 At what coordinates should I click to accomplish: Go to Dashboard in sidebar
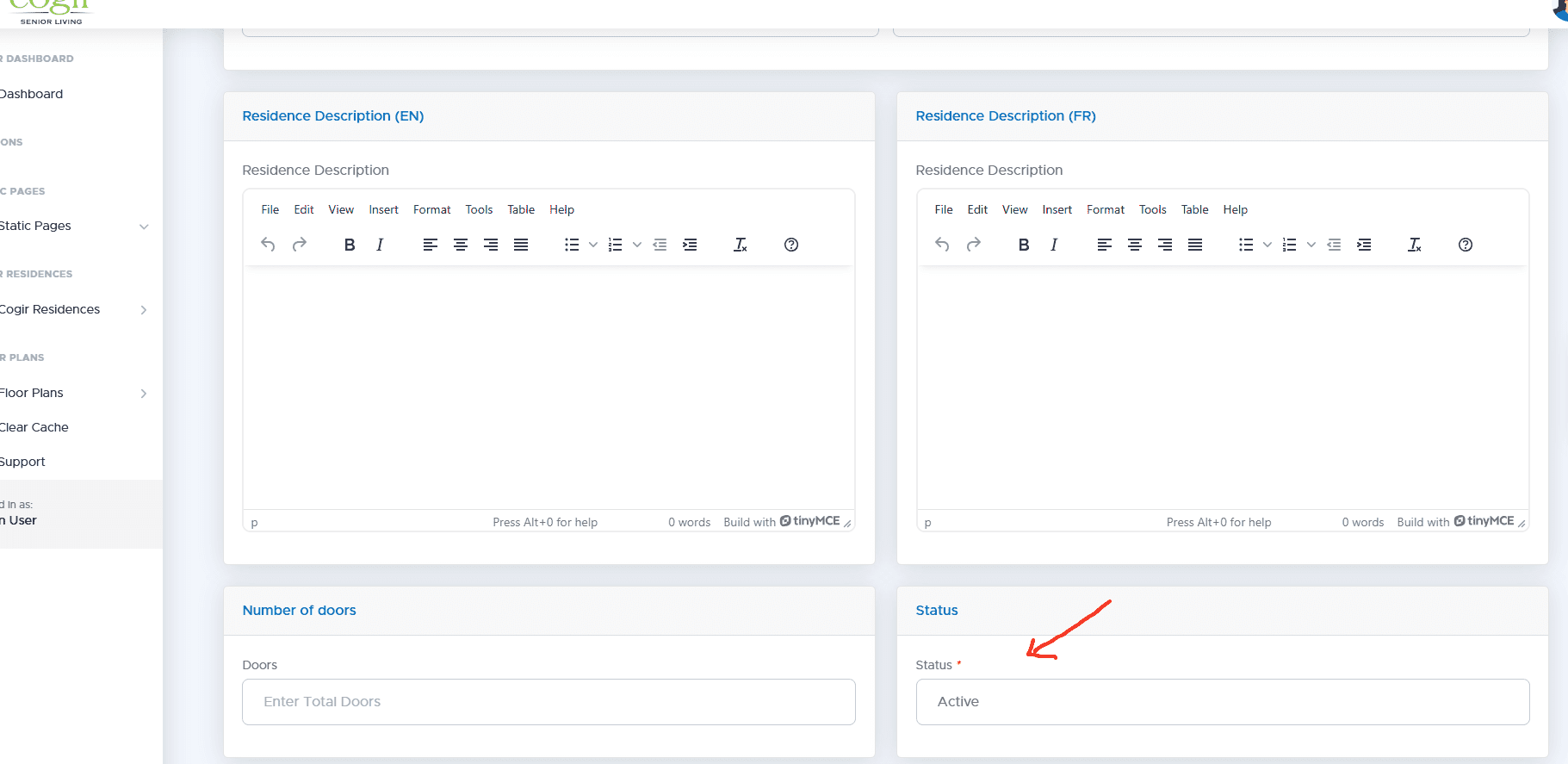(x=32, y=94)
